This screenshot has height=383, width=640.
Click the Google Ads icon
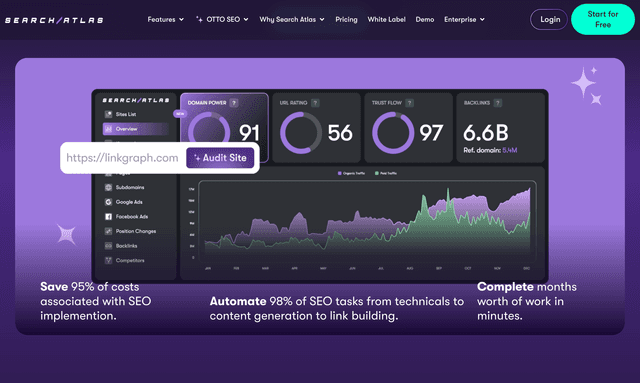pos(108,202)
